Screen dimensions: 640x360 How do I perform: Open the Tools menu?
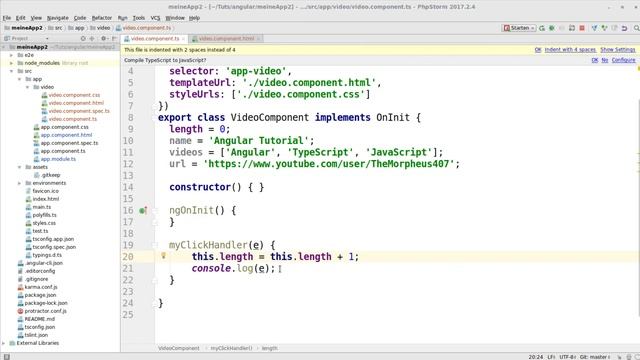point(139,18)
